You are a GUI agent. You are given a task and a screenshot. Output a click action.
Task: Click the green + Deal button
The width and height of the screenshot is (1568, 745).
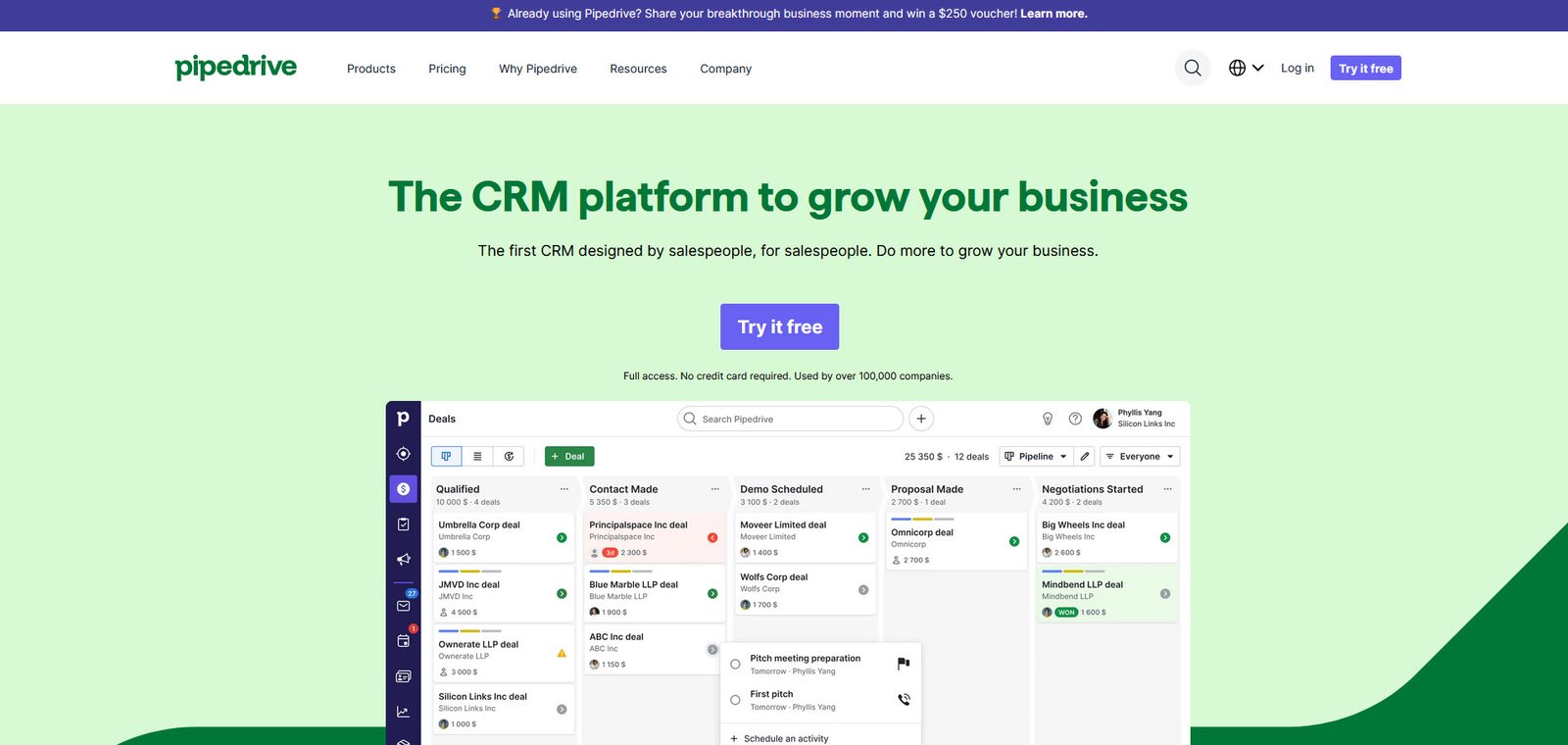pos(569,456)
